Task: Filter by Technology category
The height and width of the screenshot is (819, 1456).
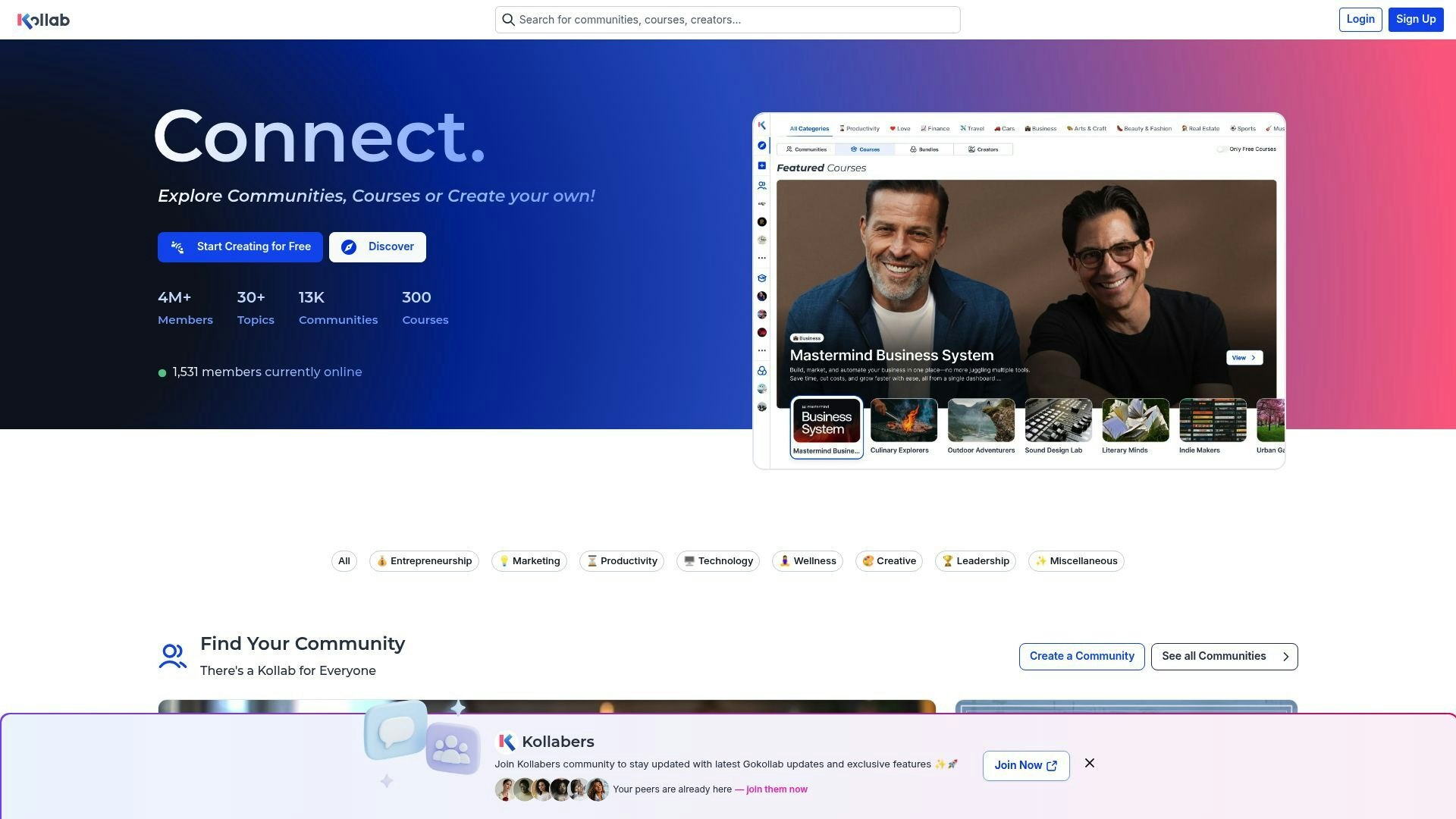Action: (717, 561)
